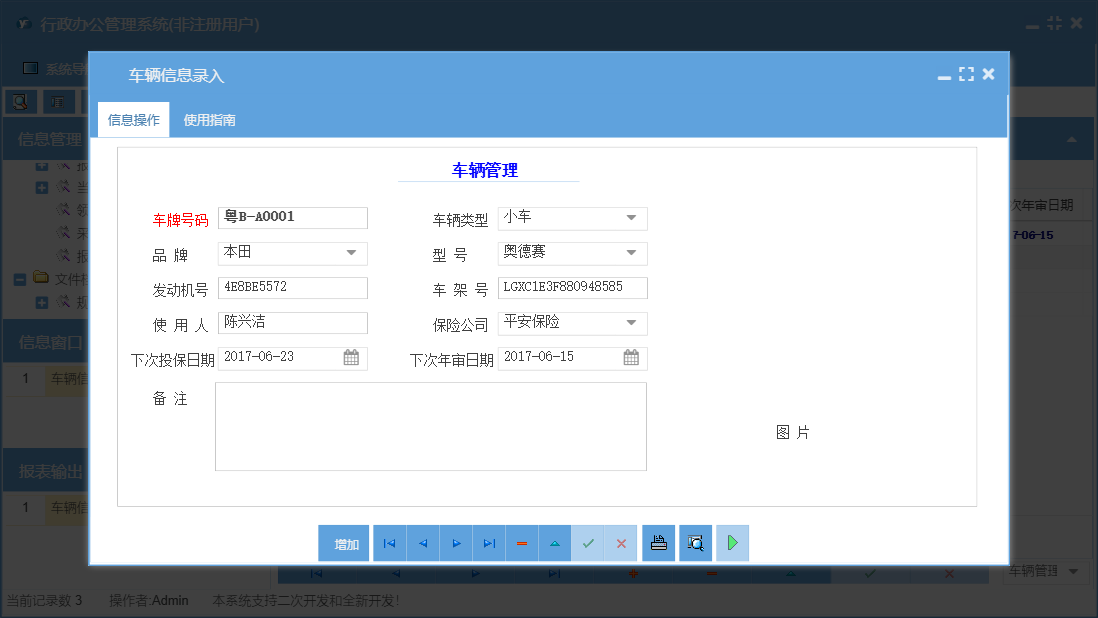The width and height of the screenshot is (1098, 618).
Task: Open the 车辆类型 dropdown showing 小车
Action: pyautogui.click(x=631, y=218)
